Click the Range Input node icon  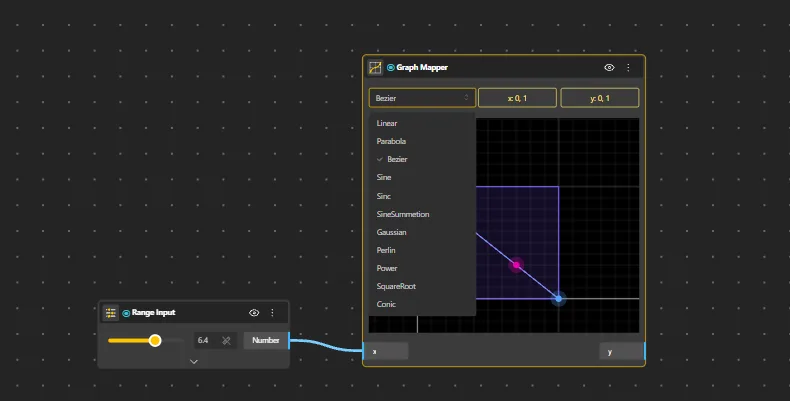[x=110, y=313]
